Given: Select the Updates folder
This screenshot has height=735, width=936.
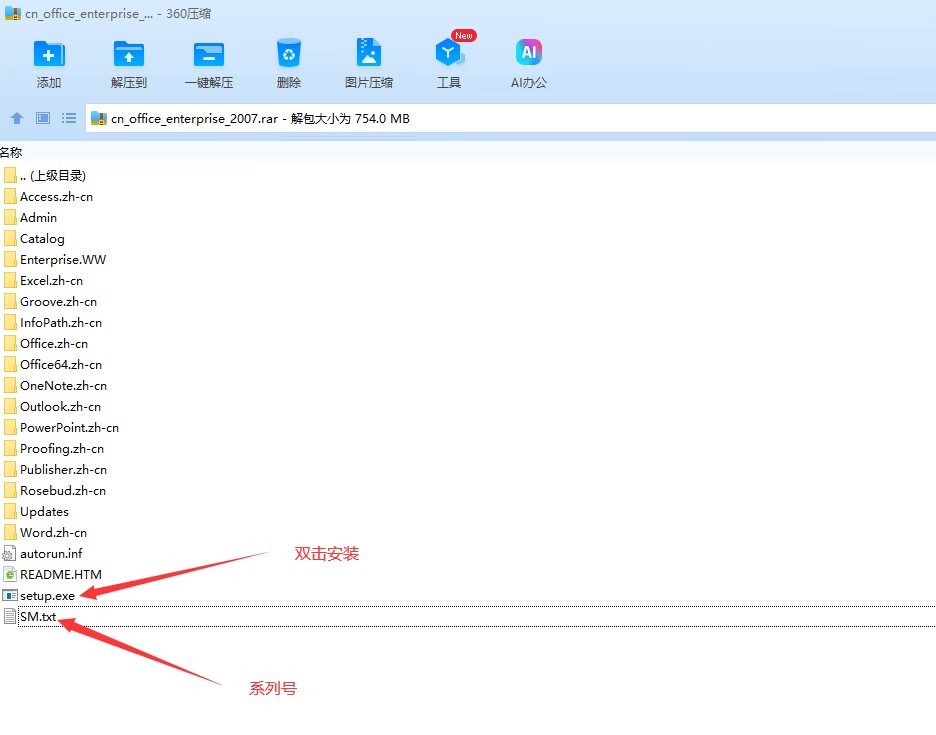Looking at the screenshot, I should click(x=37, y=512).
